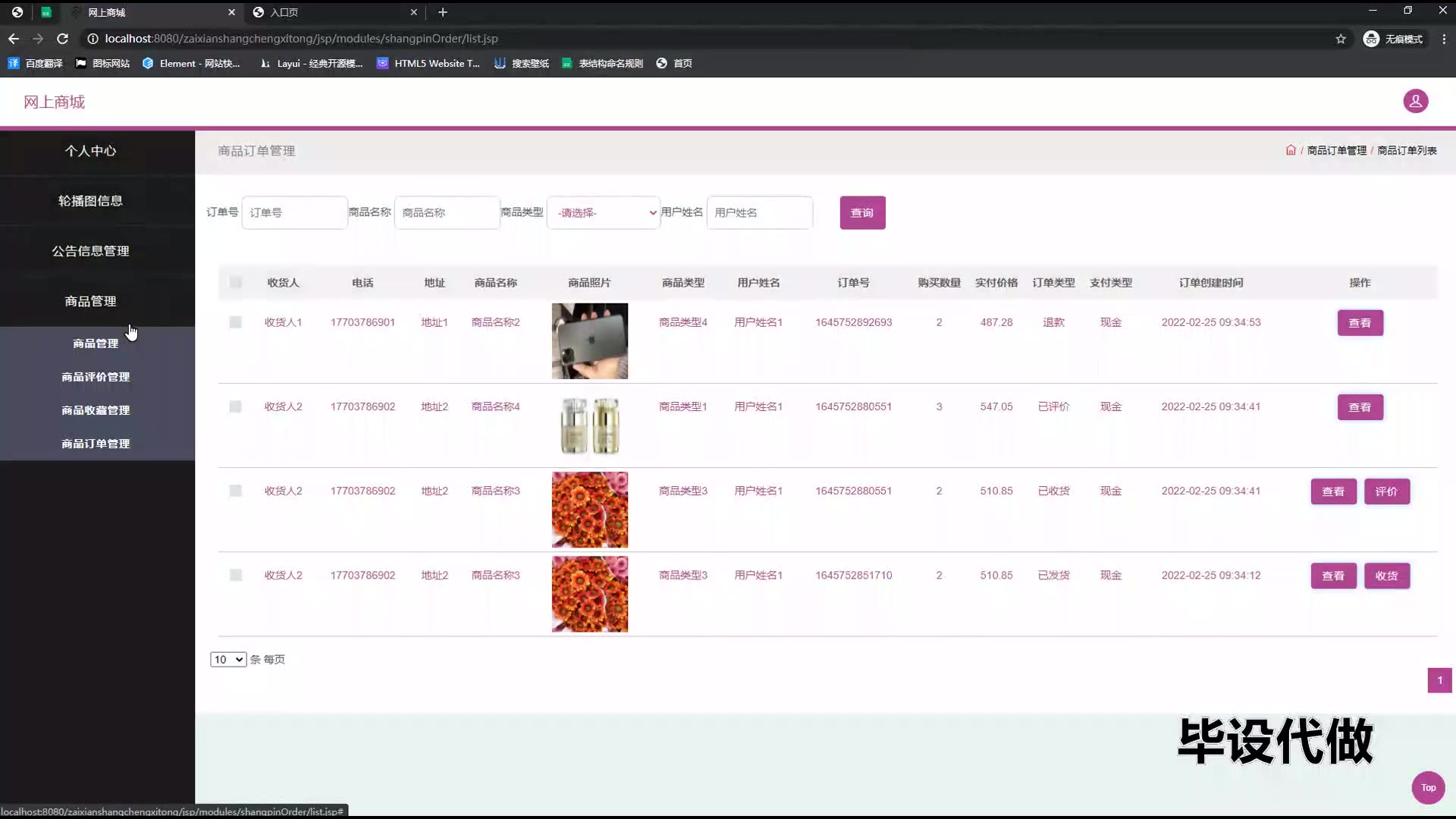Click the user avatar icon
Viewport: 1456px width, 819px height.
tap(1415, 101)
